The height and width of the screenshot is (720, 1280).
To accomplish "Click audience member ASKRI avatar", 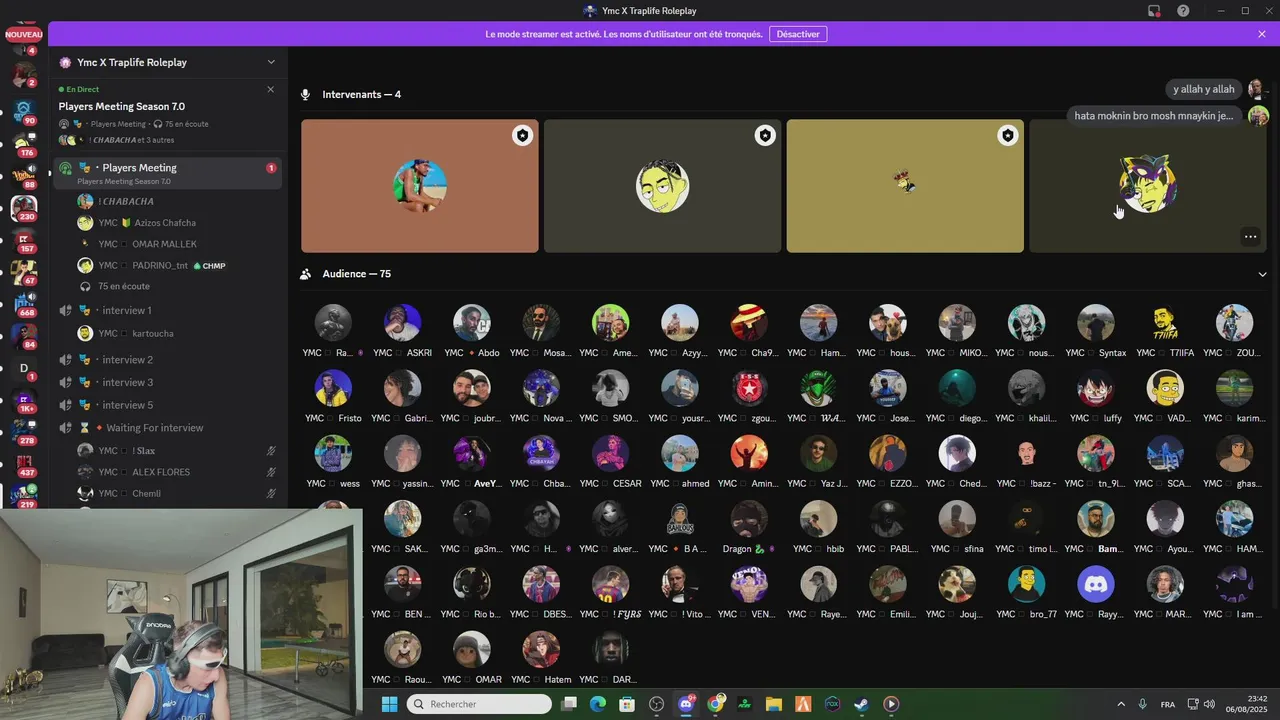I will [402, 323].
